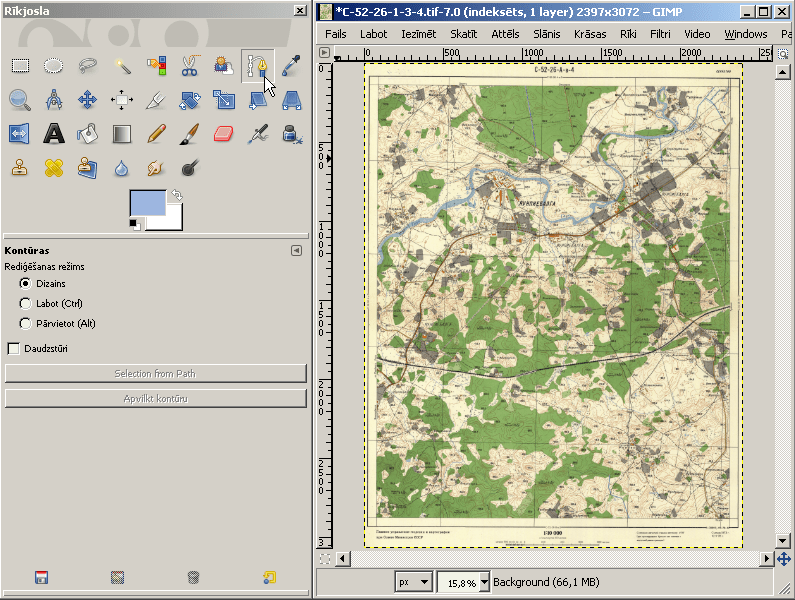795x600 pixels.
Task: Open the Skatīt menu
Action: (464, 34)
